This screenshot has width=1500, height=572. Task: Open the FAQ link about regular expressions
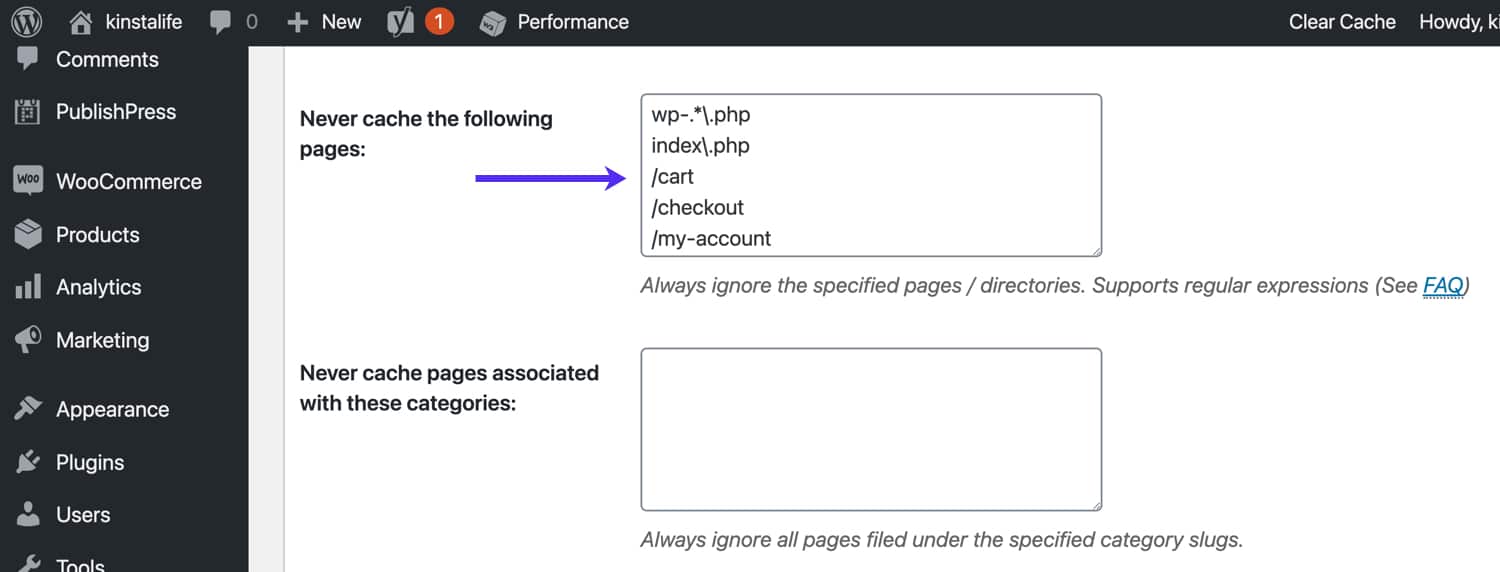[1443, 286]
